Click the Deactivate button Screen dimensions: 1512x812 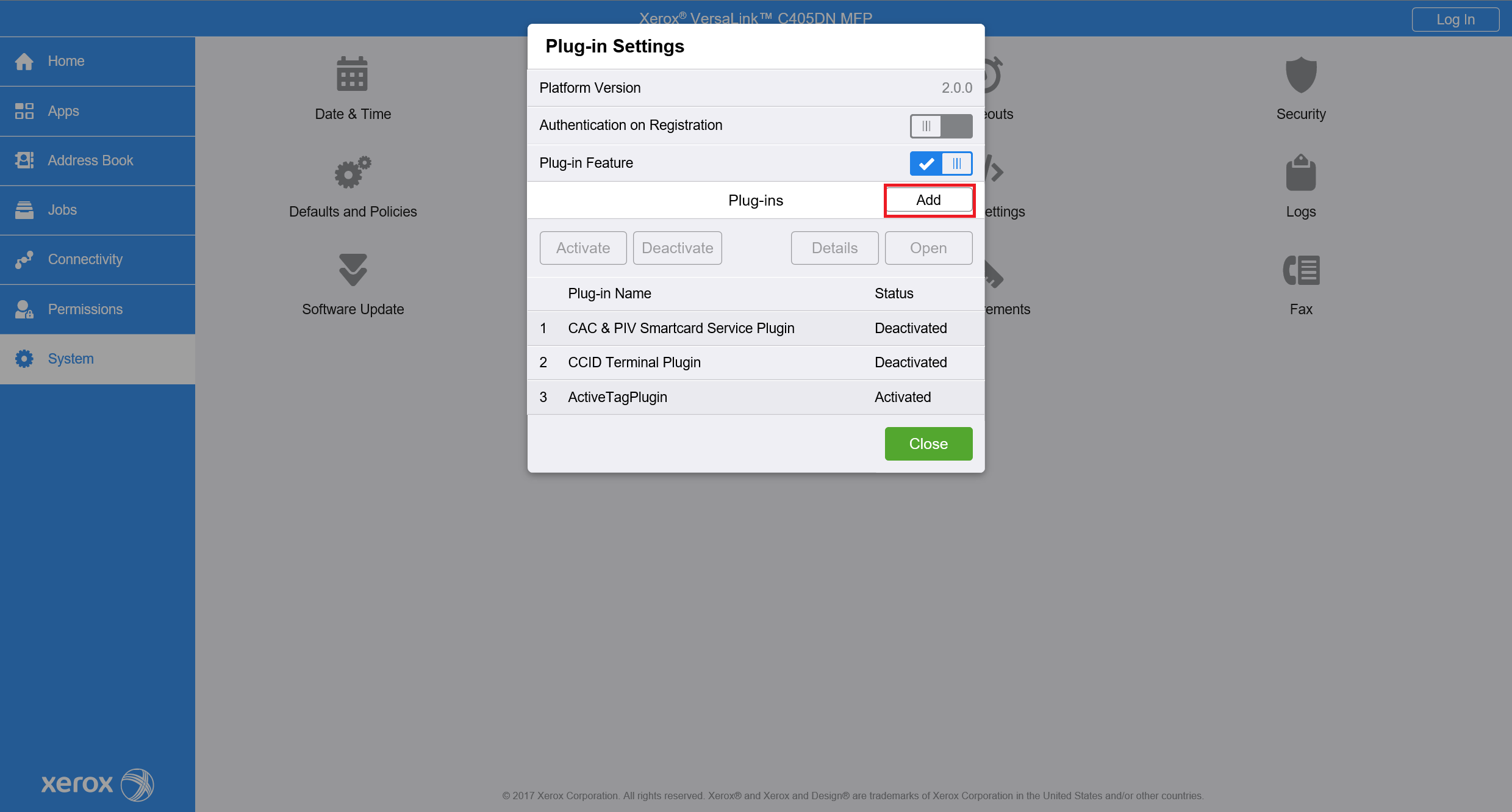(677, 248)
